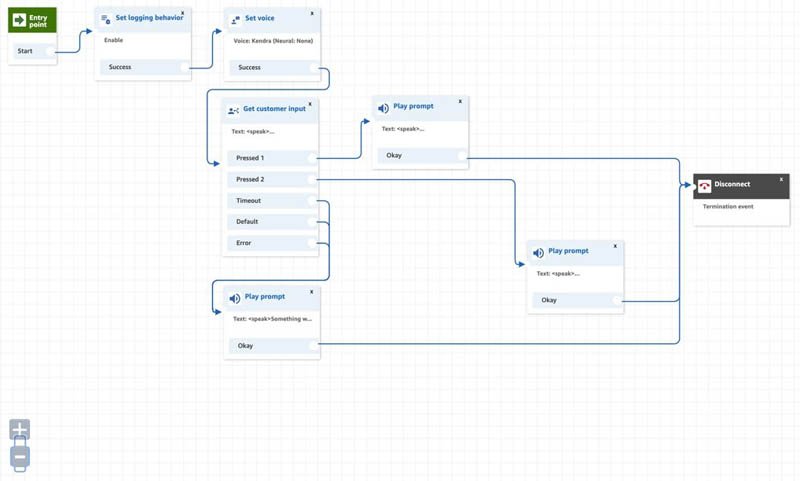Click the 'Termination event' text
This screenshot has height=481, width=800.
(728, 207)
